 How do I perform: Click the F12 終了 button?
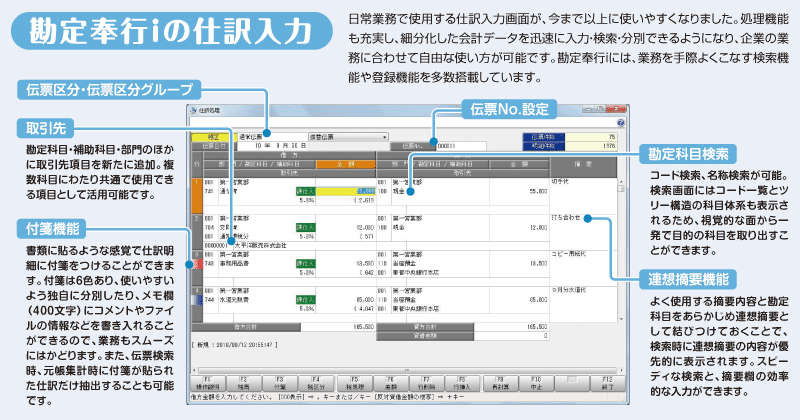click(x=608, y=384)
